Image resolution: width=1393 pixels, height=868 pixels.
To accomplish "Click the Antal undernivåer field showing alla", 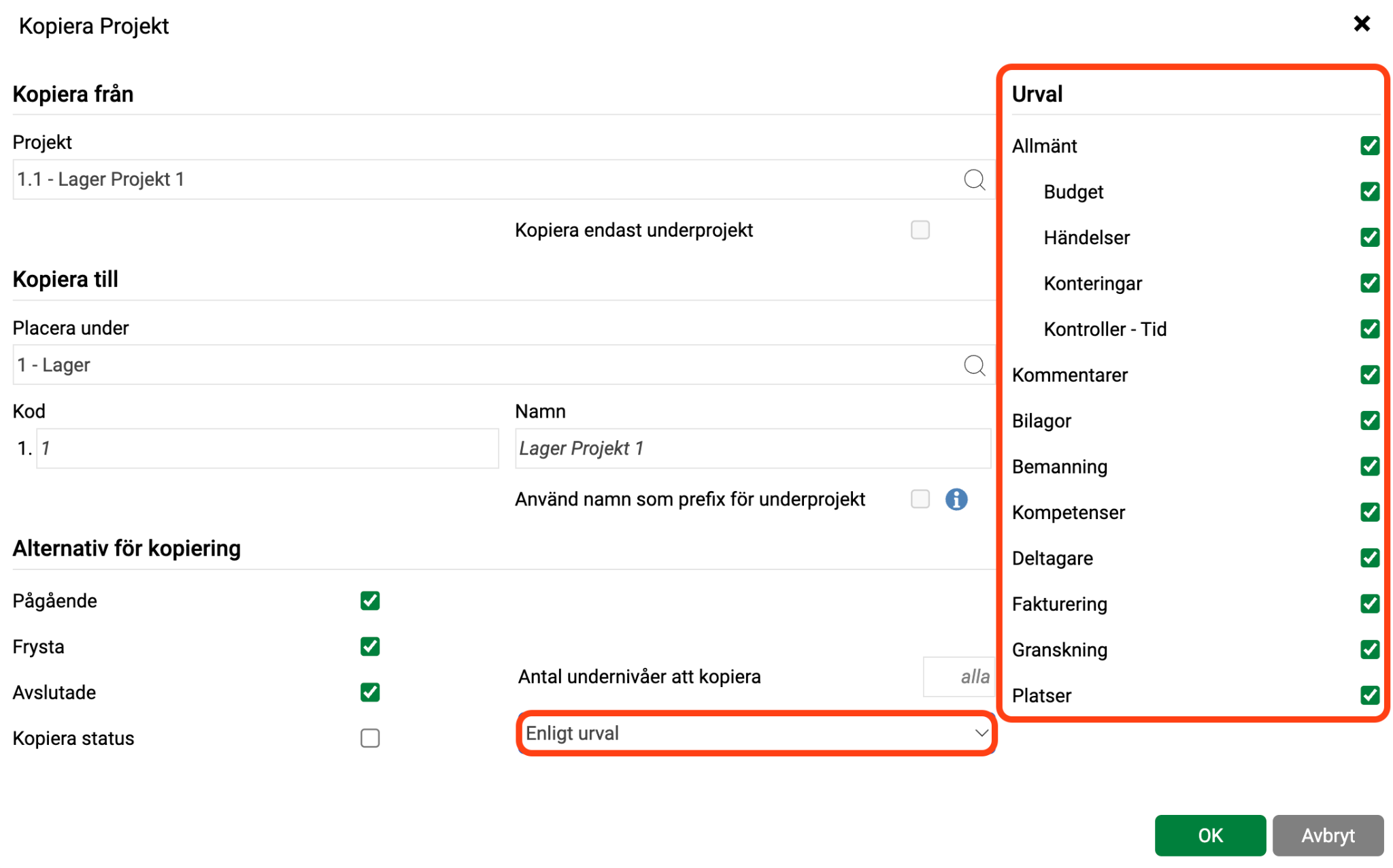I will pyautogui.click(x=958, y=677).
